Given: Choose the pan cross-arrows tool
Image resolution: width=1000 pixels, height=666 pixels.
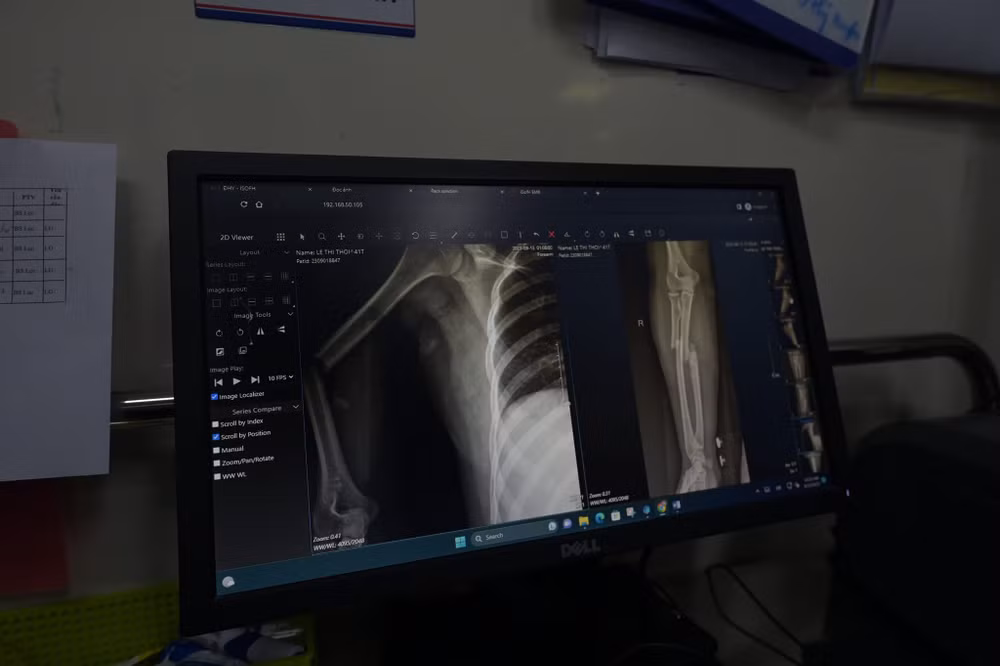Looking at the screenshot, I should click(x=341, y=237).
